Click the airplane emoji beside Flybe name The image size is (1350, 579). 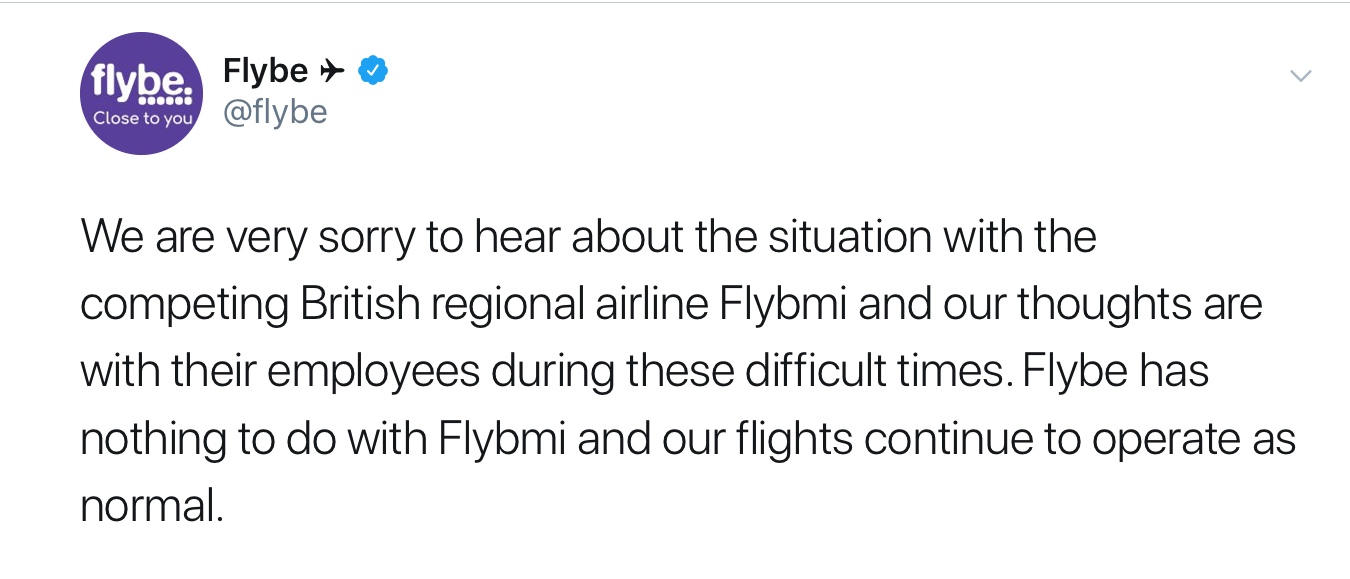tap(331, 71)
